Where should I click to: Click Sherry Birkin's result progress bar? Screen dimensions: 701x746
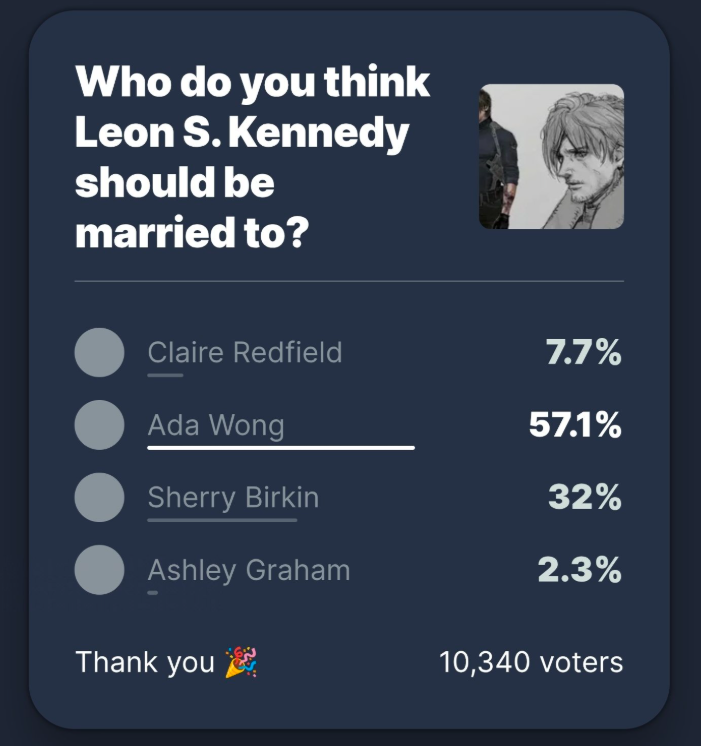[x=222, y=520]
